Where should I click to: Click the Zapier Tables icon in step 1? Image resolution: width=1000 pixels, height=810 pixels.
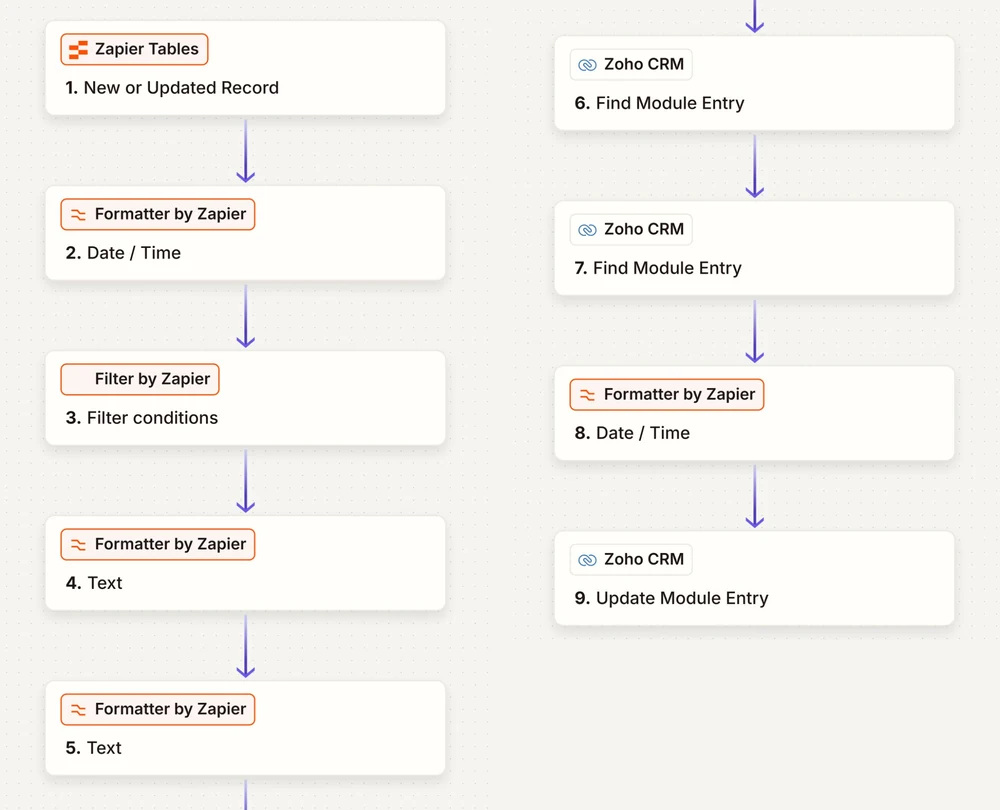pyautogui.click(x=78, y=50)
